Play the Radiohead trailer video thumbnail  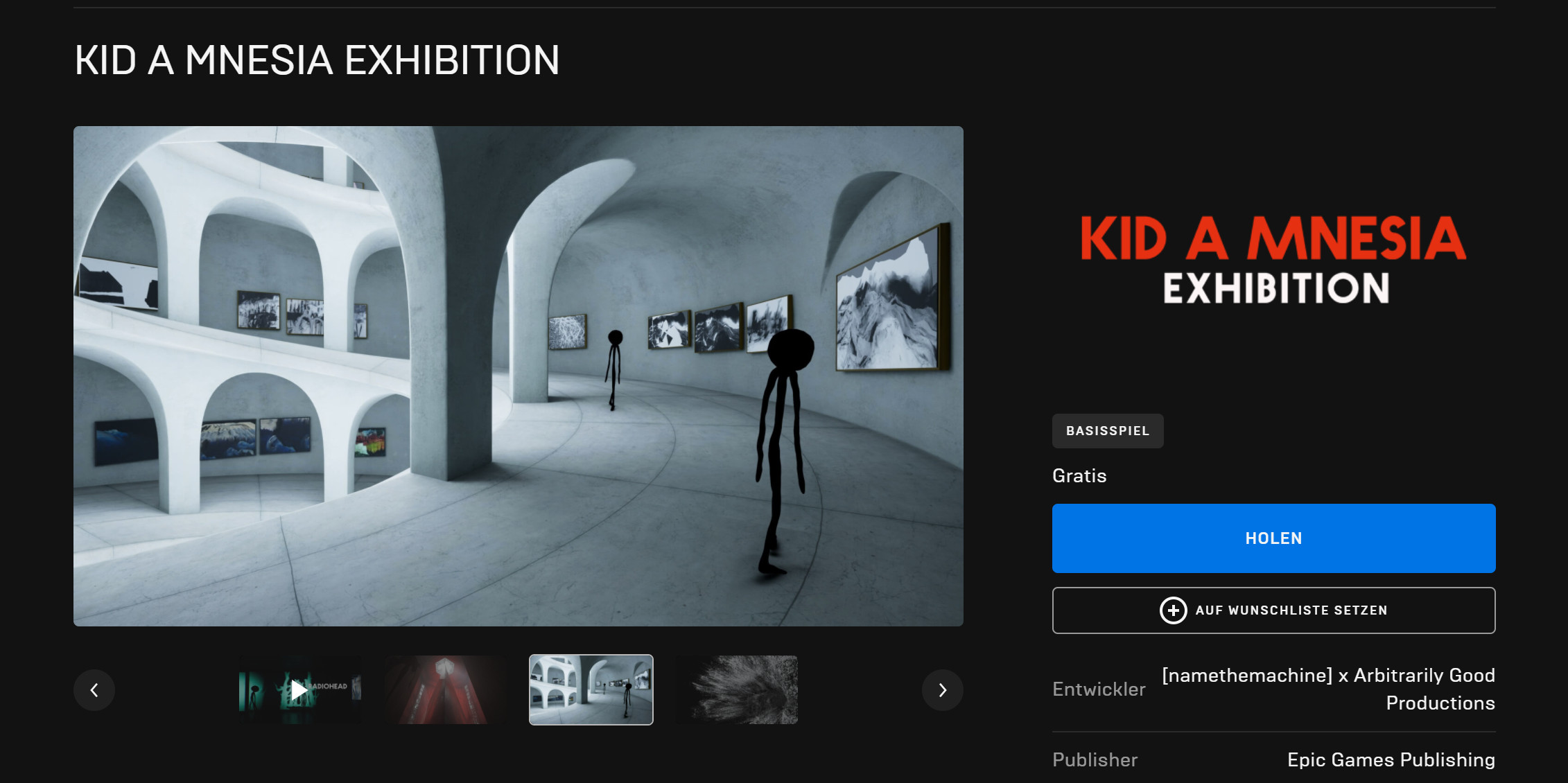click(299, 690)
